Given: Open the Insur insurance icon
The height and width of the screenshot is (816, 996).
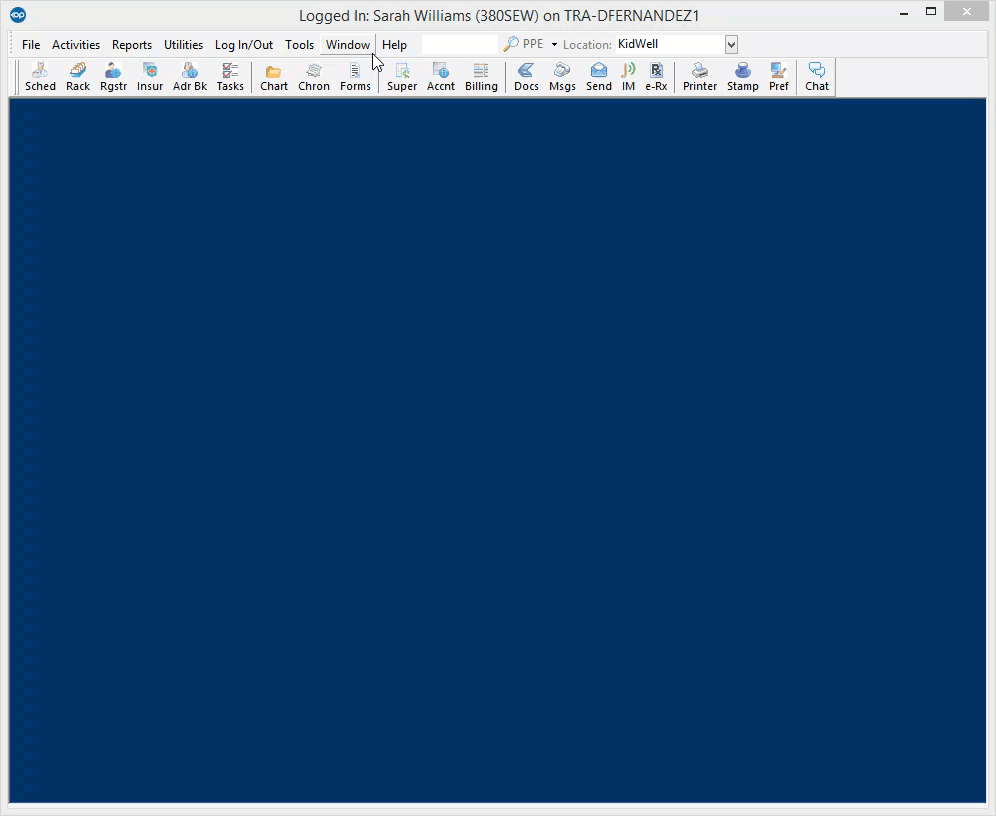Looking at the screenshot, I should (x=150, y=77).
